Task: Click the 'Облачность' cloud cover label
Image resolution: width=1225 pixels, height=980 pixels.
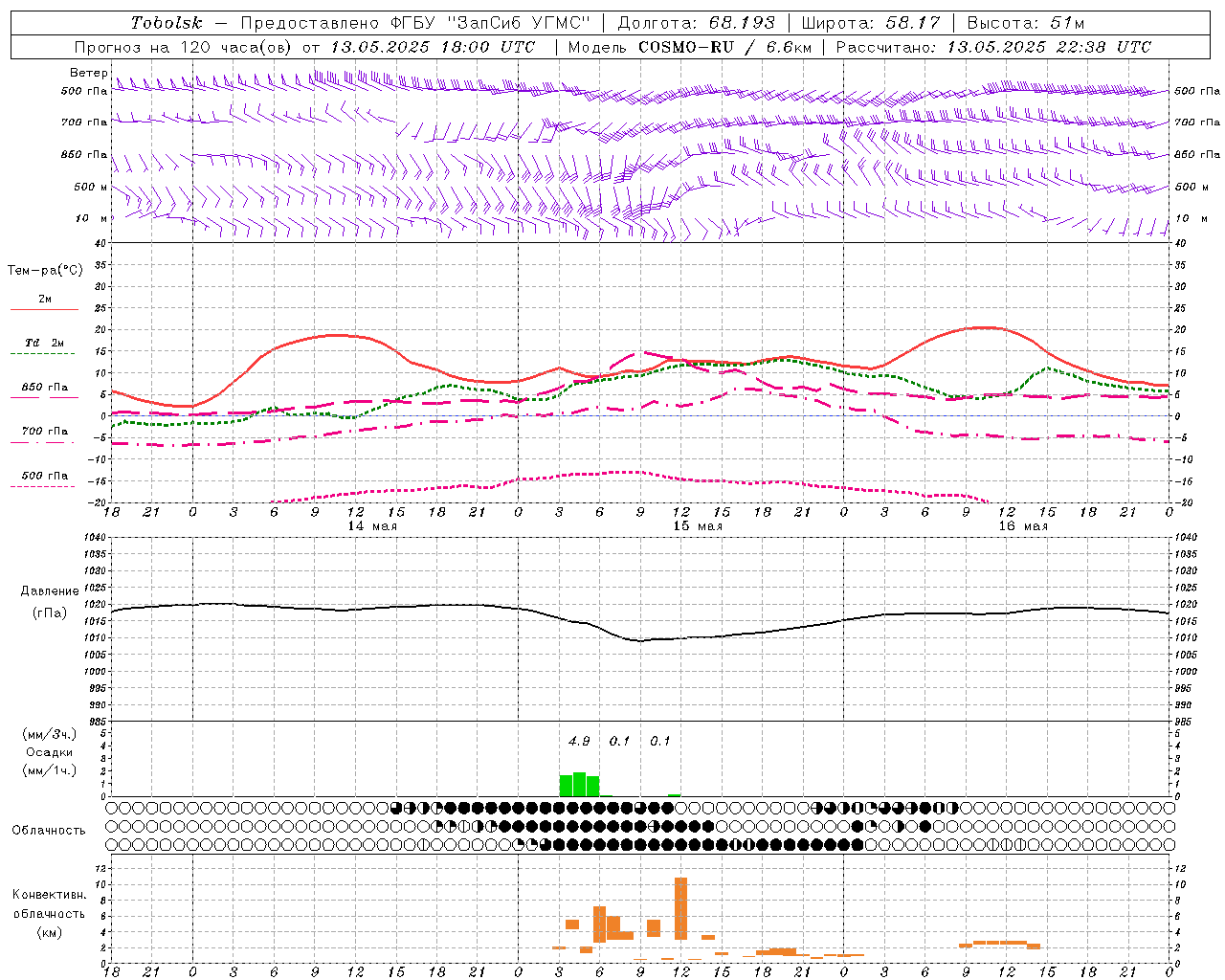Action: tap(49, 830)
